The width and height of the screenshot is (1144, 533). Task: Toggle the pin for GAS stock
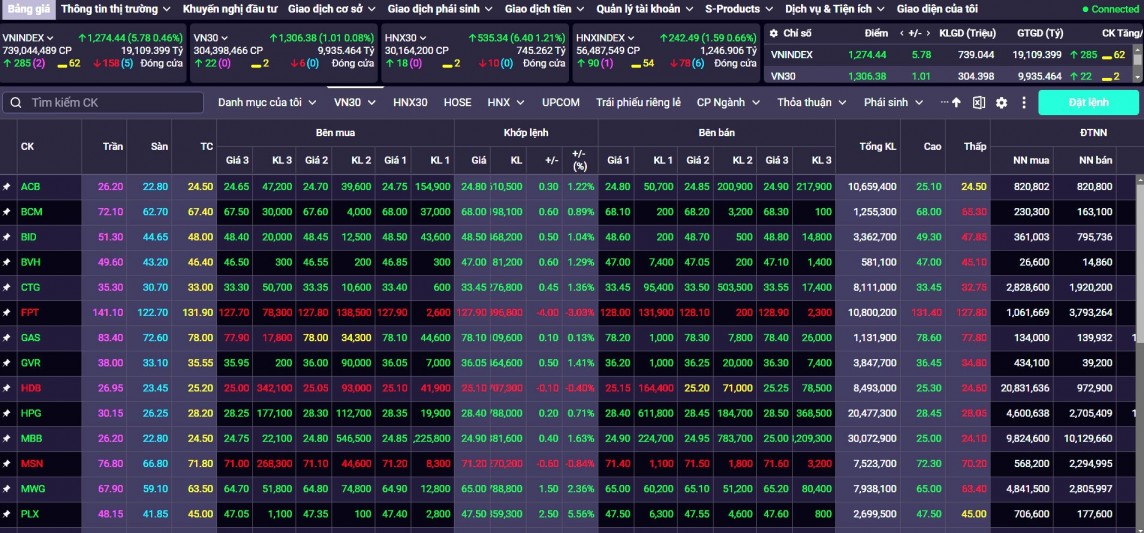tap(7, 337)
